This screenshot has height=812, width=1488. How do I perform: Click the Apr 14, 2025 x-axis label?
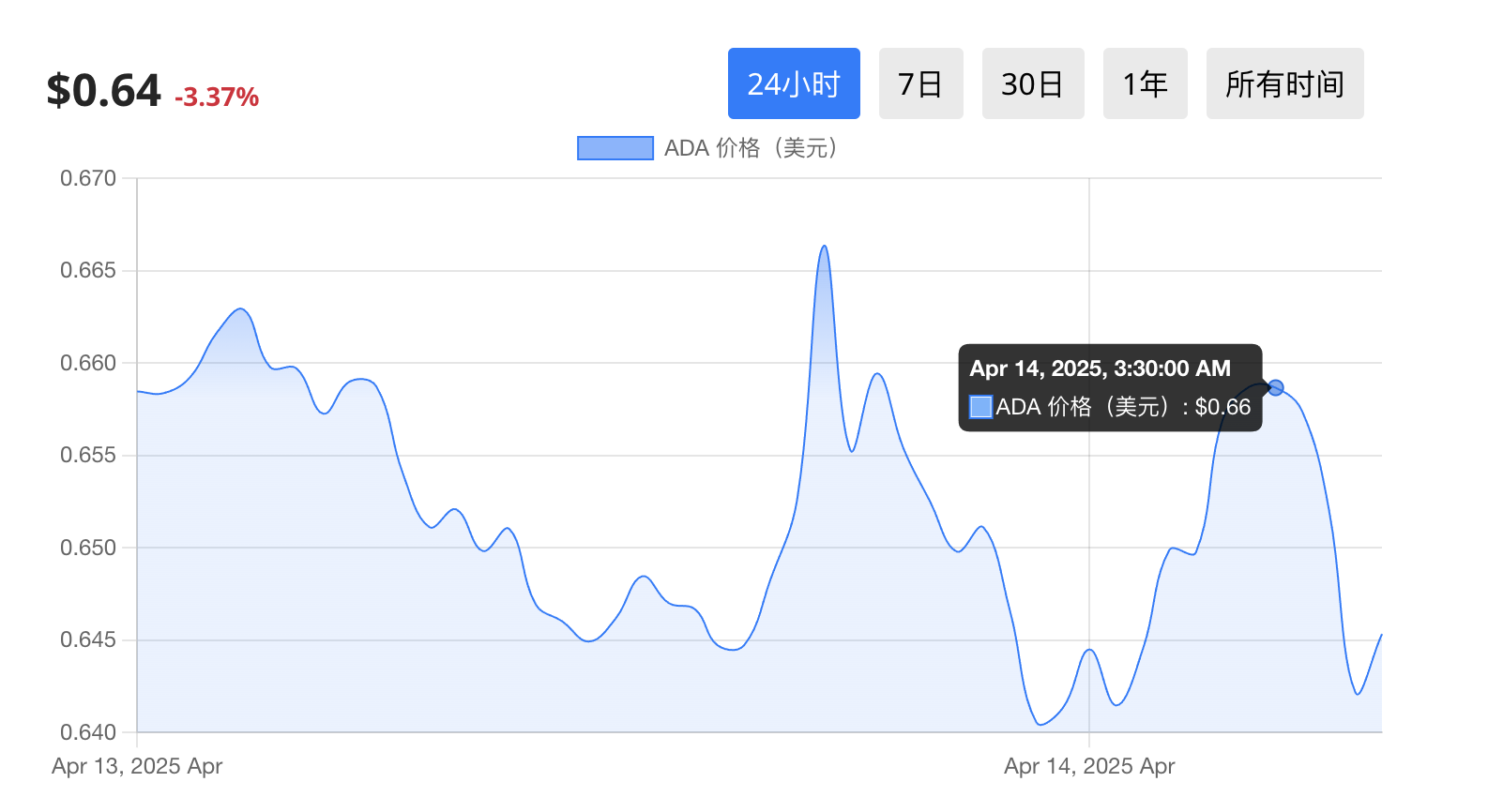coord(1089,766)
